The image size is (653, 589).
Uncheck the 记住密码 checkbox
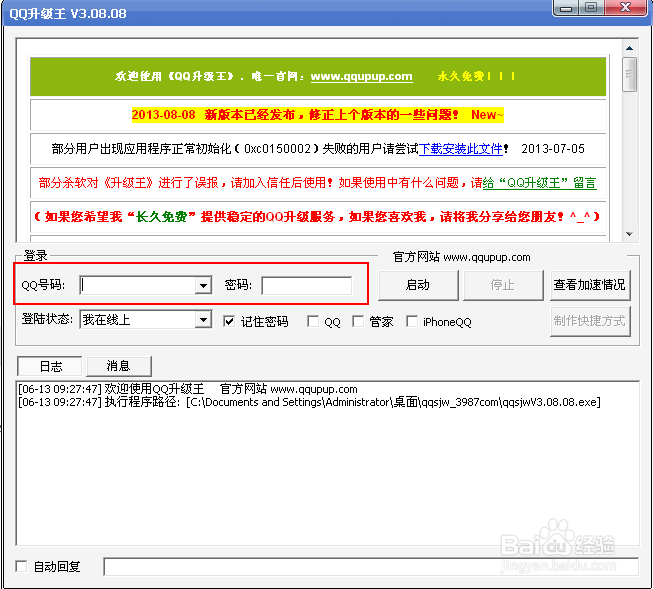[x=229, y=321]
